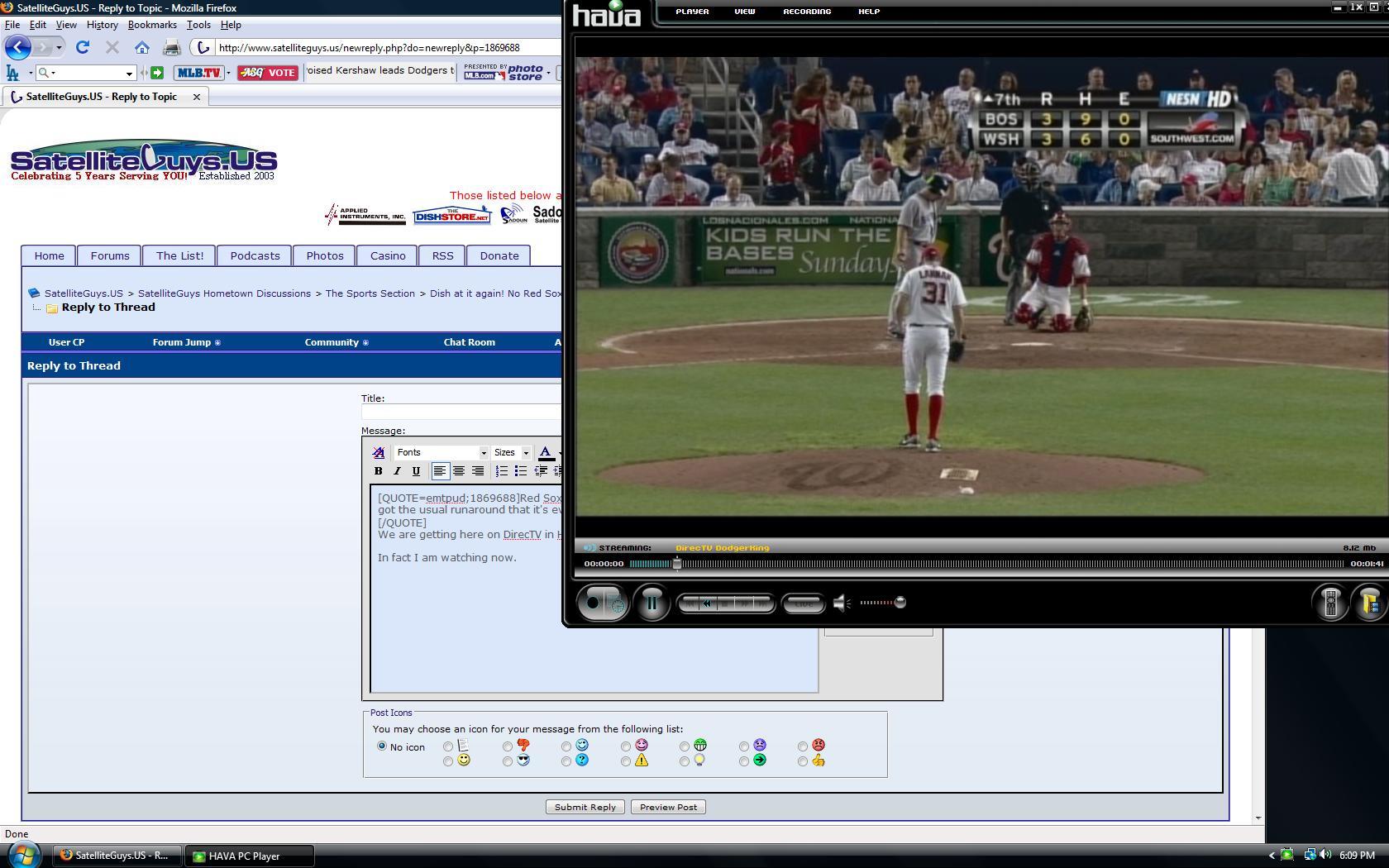Click the Dodgers LA toolbar logo
This screenshot has height=868, width=1389.
point(12,73)
